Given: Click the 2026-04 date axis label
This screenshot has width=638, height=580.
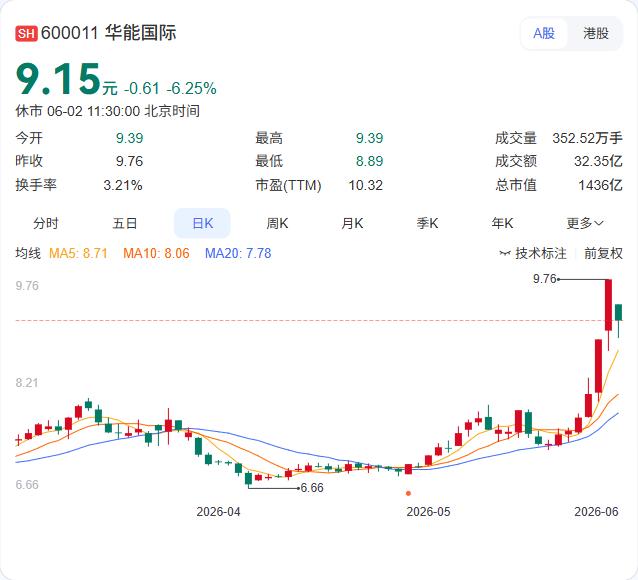Looking at the screenshot, I should click(x=218, y=512).
